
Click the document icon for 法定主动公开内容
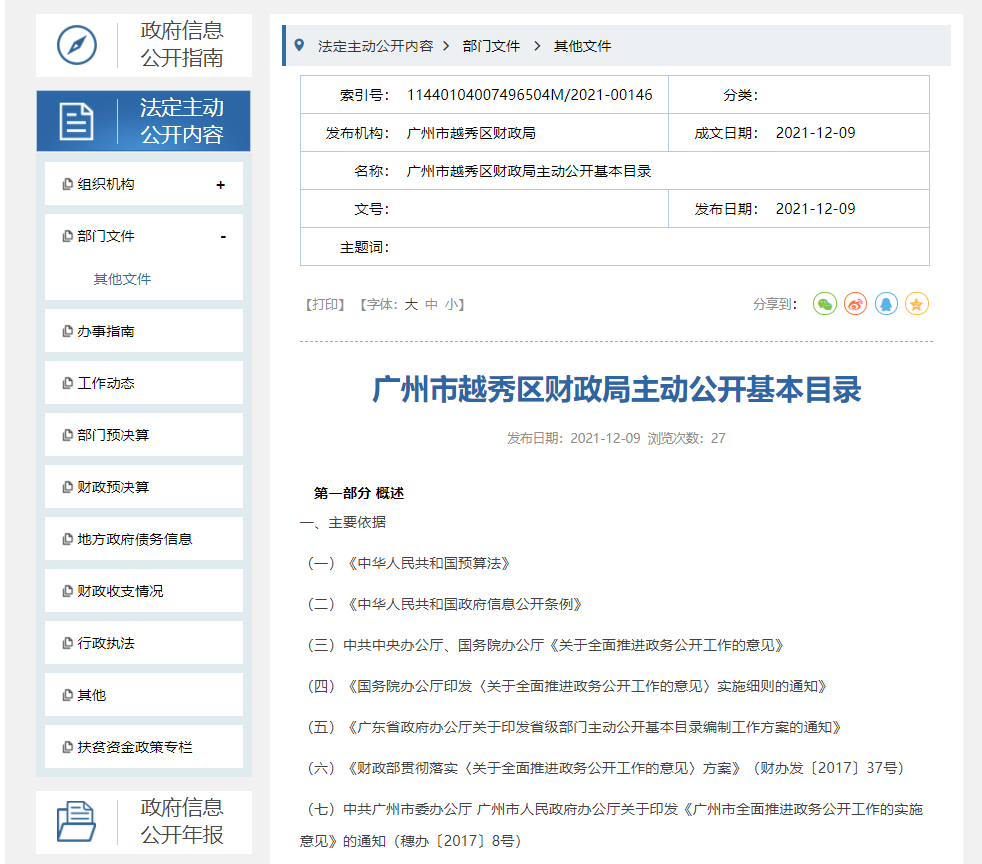(76, 121)
